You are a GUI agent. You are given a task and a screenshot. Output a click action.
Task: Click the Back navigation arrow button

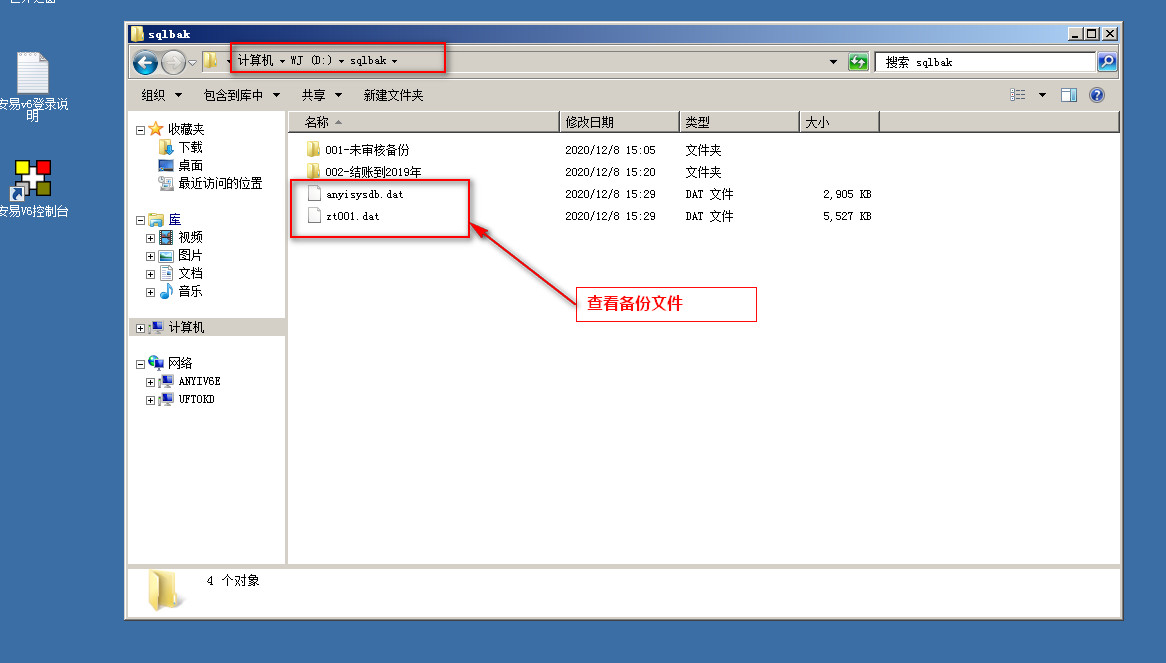point(146,62)
